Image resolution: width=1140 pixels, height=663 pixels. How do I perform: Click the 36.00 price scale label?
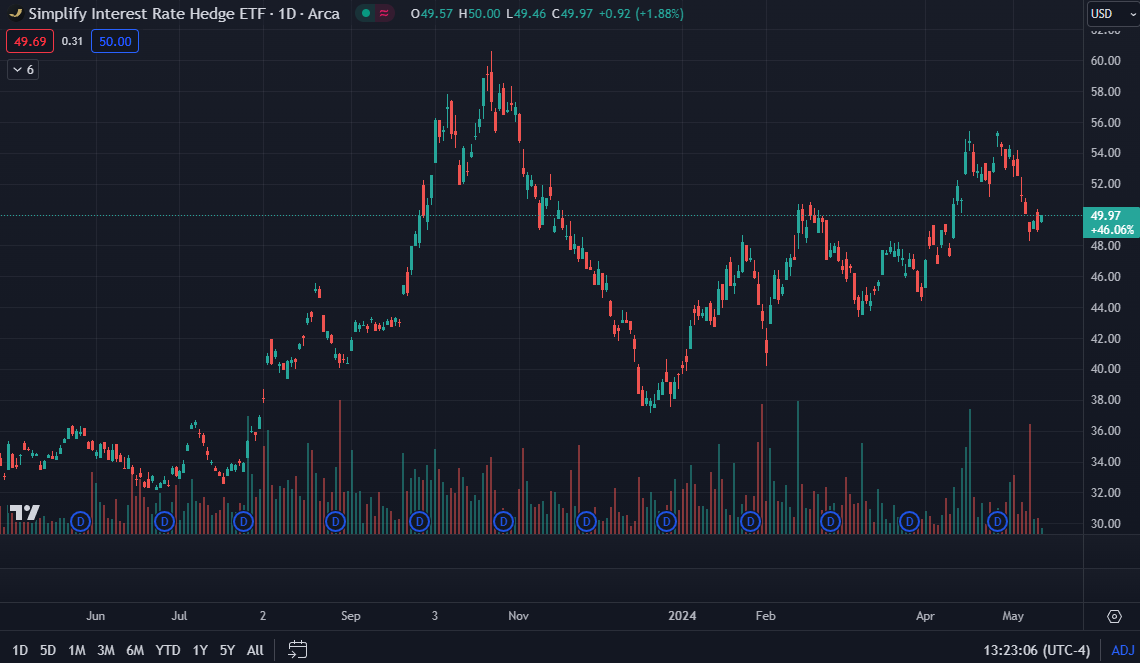(x=1105, y=430)
